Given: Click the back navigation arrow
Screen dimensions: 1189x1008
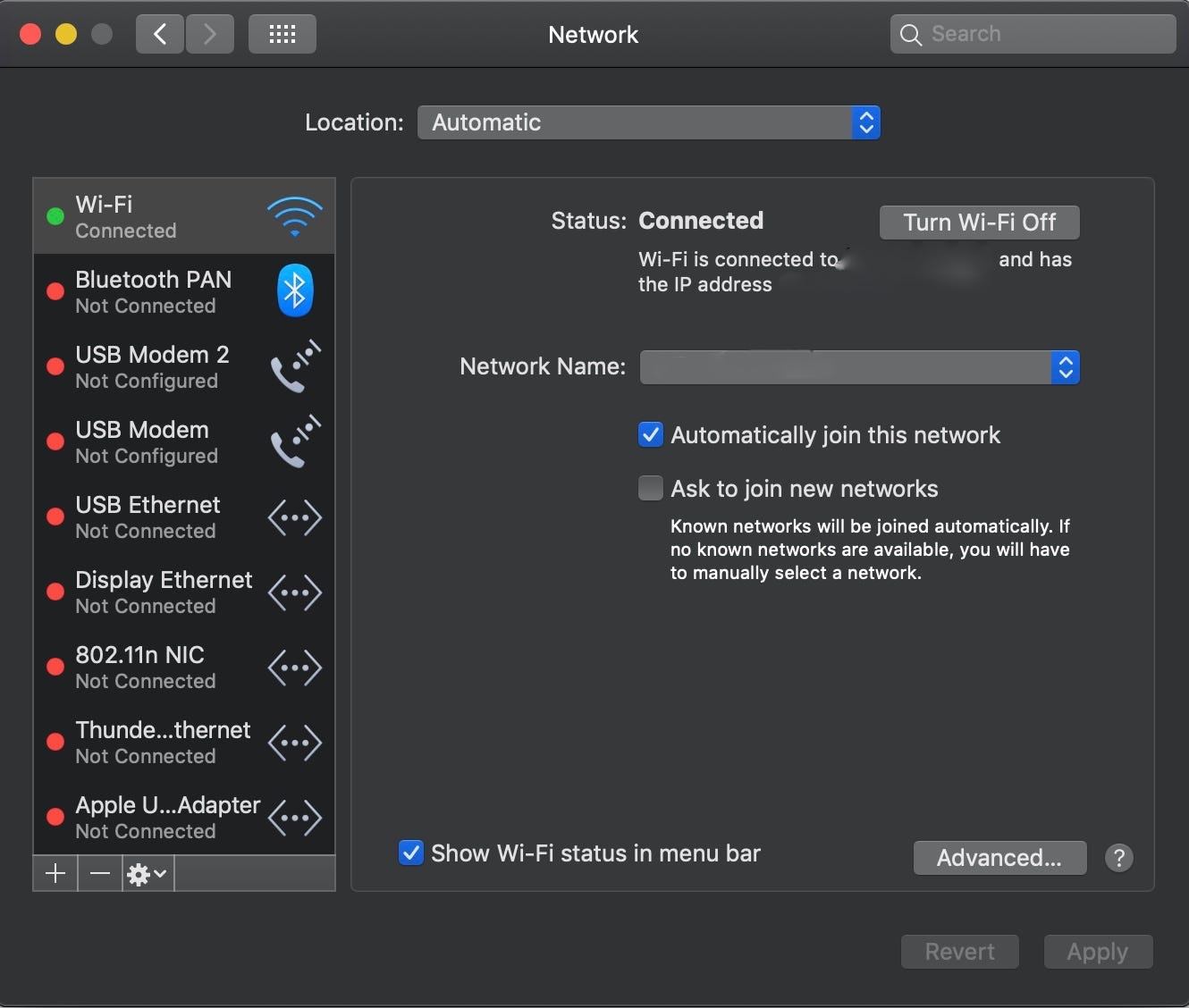Looking at the screenshot, I should point(160,34).
